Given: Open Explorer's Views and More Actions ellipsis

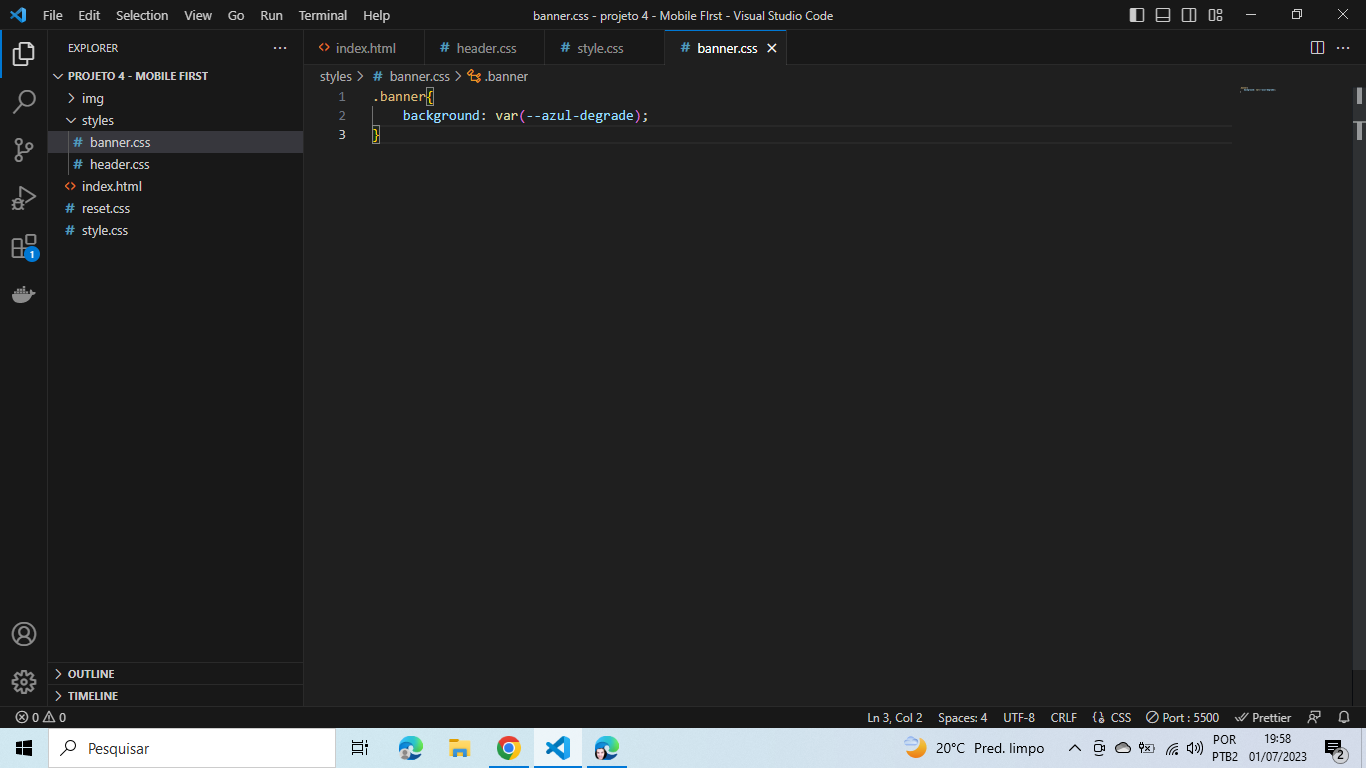Looking at the screenshot, I should pos(280,48).
